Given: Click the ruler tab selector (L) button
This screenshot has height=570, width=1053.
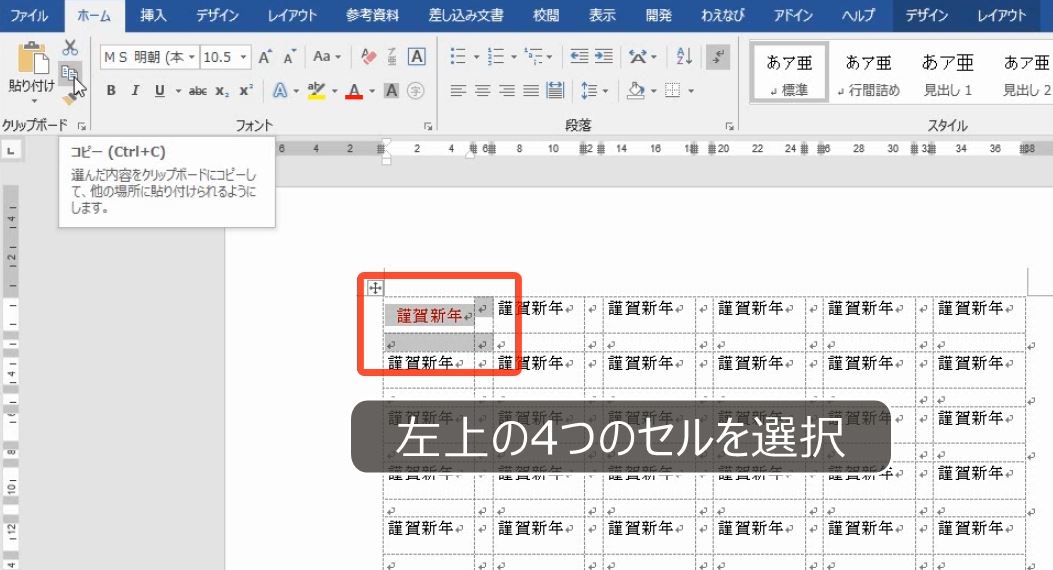Looking at the screenshot, I should pos(10,151).
